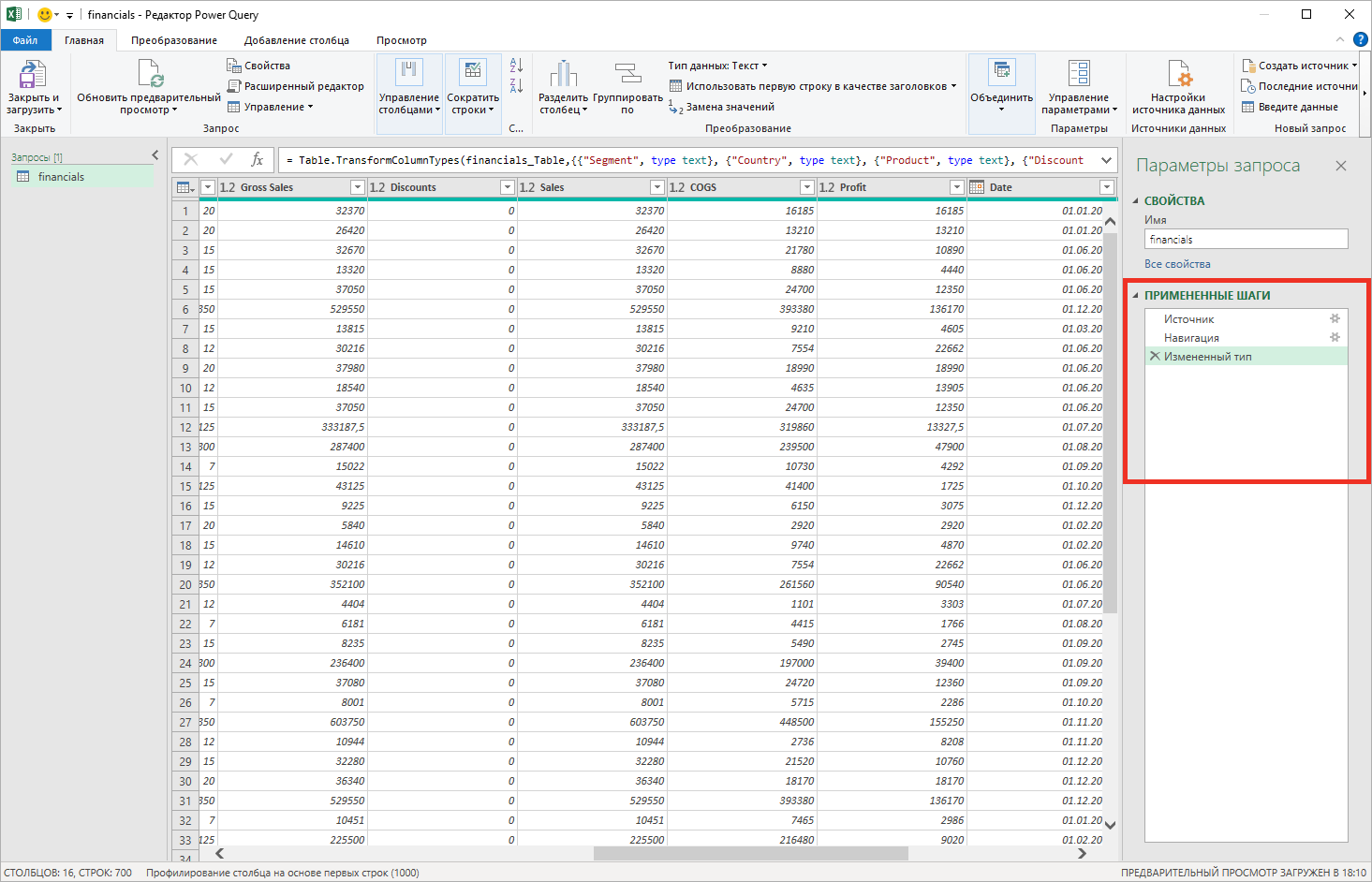Screen dimensions: 1372x882
Task: Open the Advanced Editor (Расширенный редактор)
Action: click(x=295, y=86)
